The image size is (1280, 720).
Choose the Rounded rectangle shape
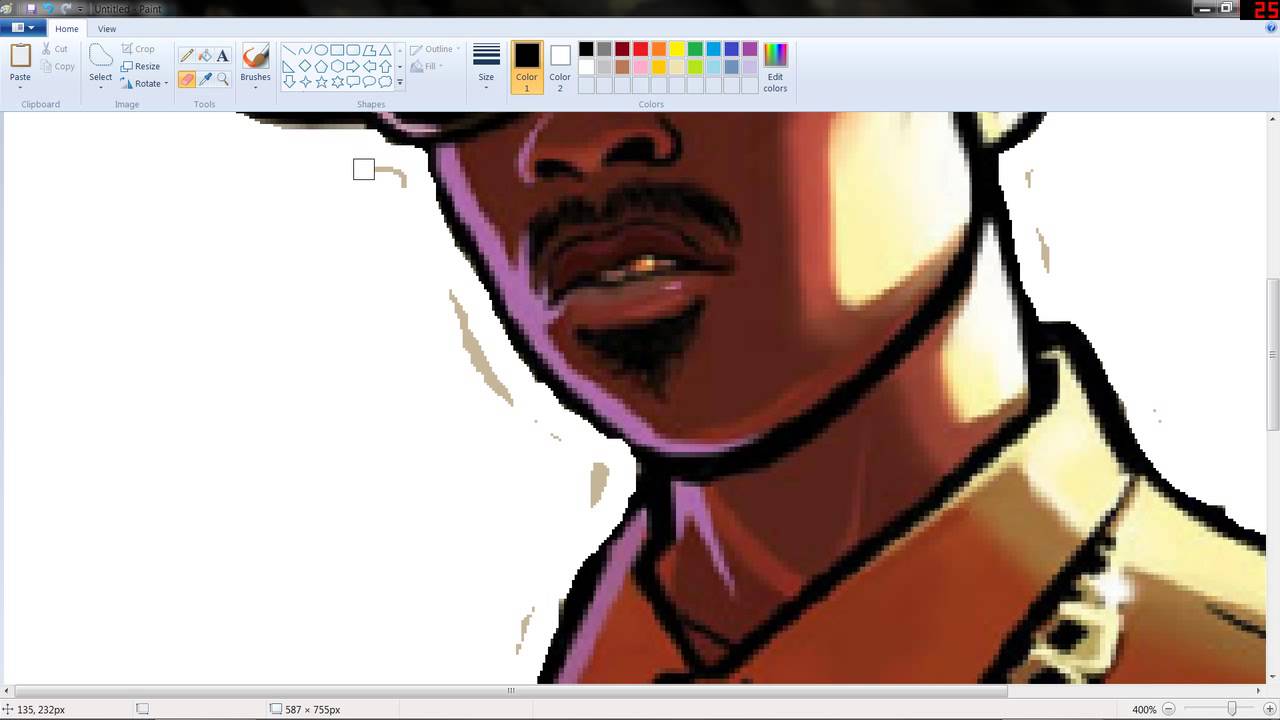click(x=353, y=50)
